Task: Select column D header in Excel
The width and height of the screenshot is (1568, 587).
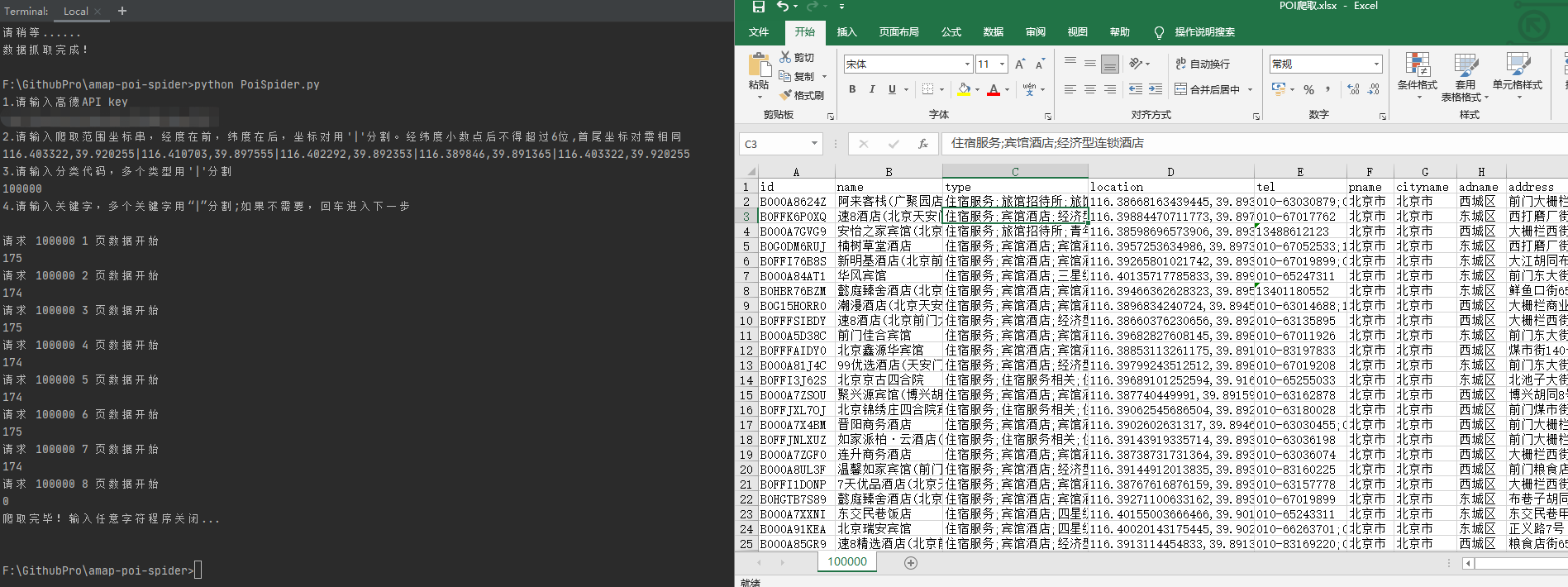Action: tap(1170, 172)
